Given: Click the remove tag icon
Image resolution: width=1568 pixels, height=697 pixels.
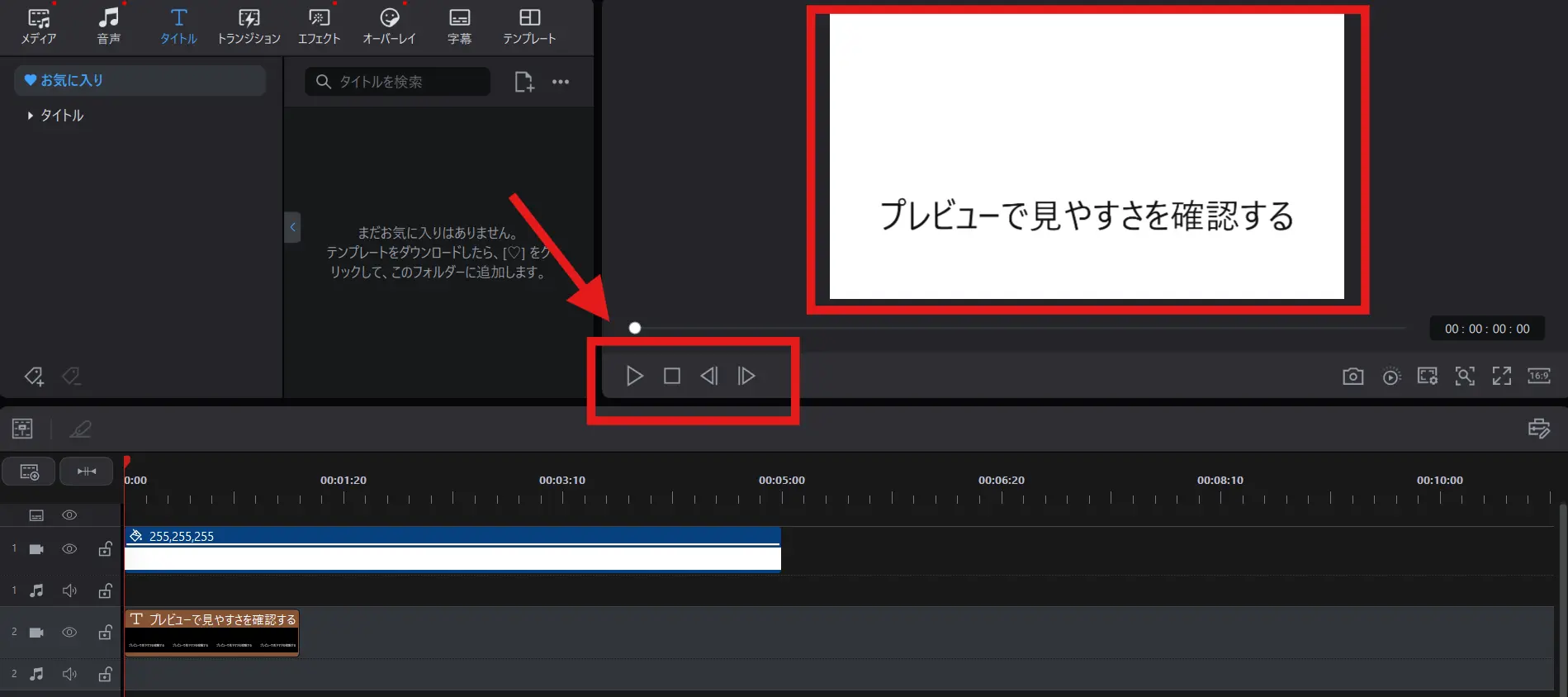Looking at the screenshot, I should tap(72, 377).
